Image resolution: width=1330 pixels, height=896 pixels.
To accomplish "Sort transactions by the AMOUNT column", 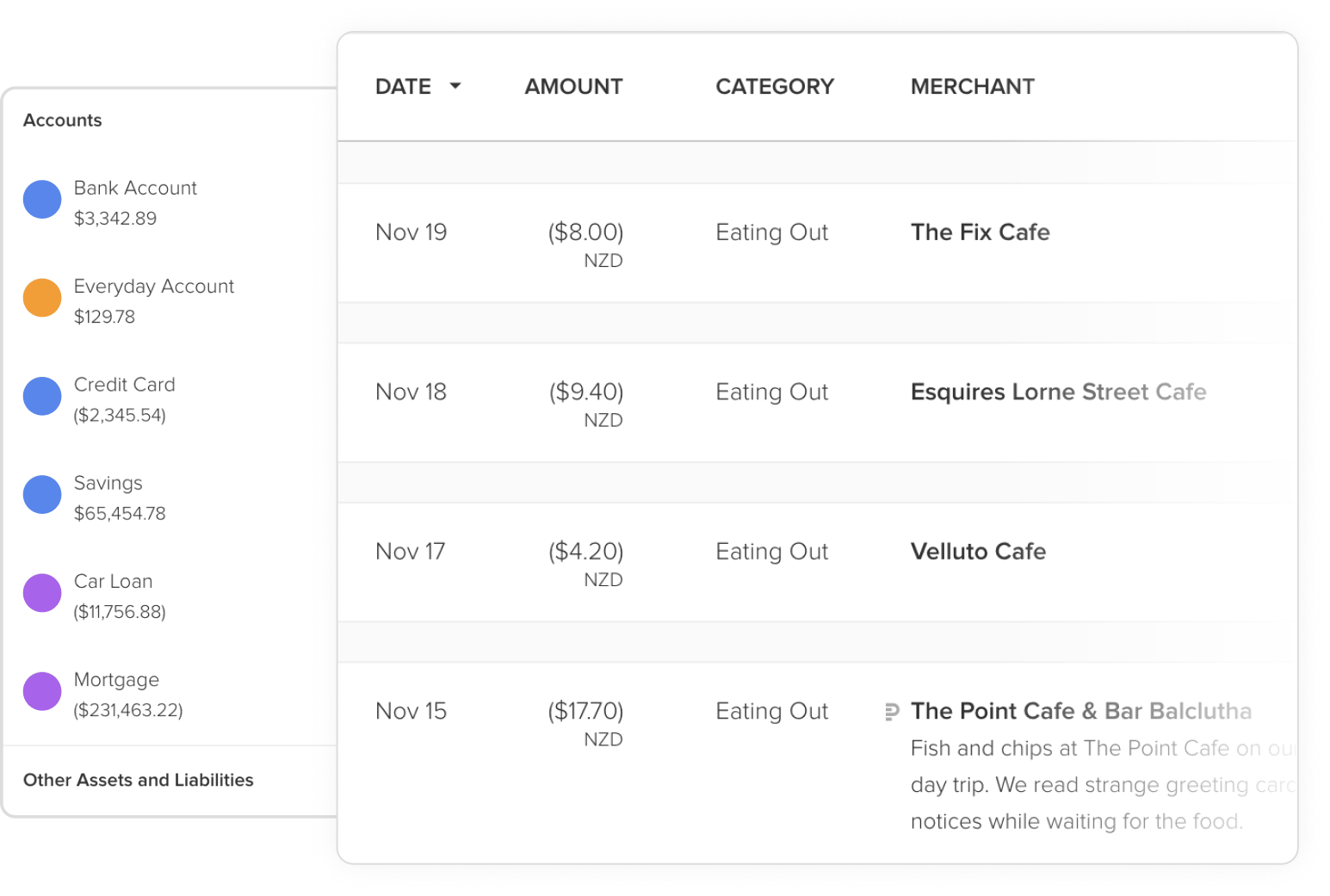I will pyautogui.click(x=573, y=87).
